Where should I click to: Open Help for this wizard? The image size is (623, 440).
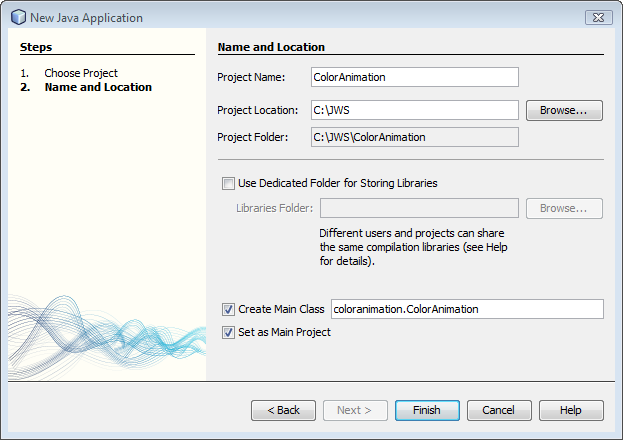click(571, 410)
